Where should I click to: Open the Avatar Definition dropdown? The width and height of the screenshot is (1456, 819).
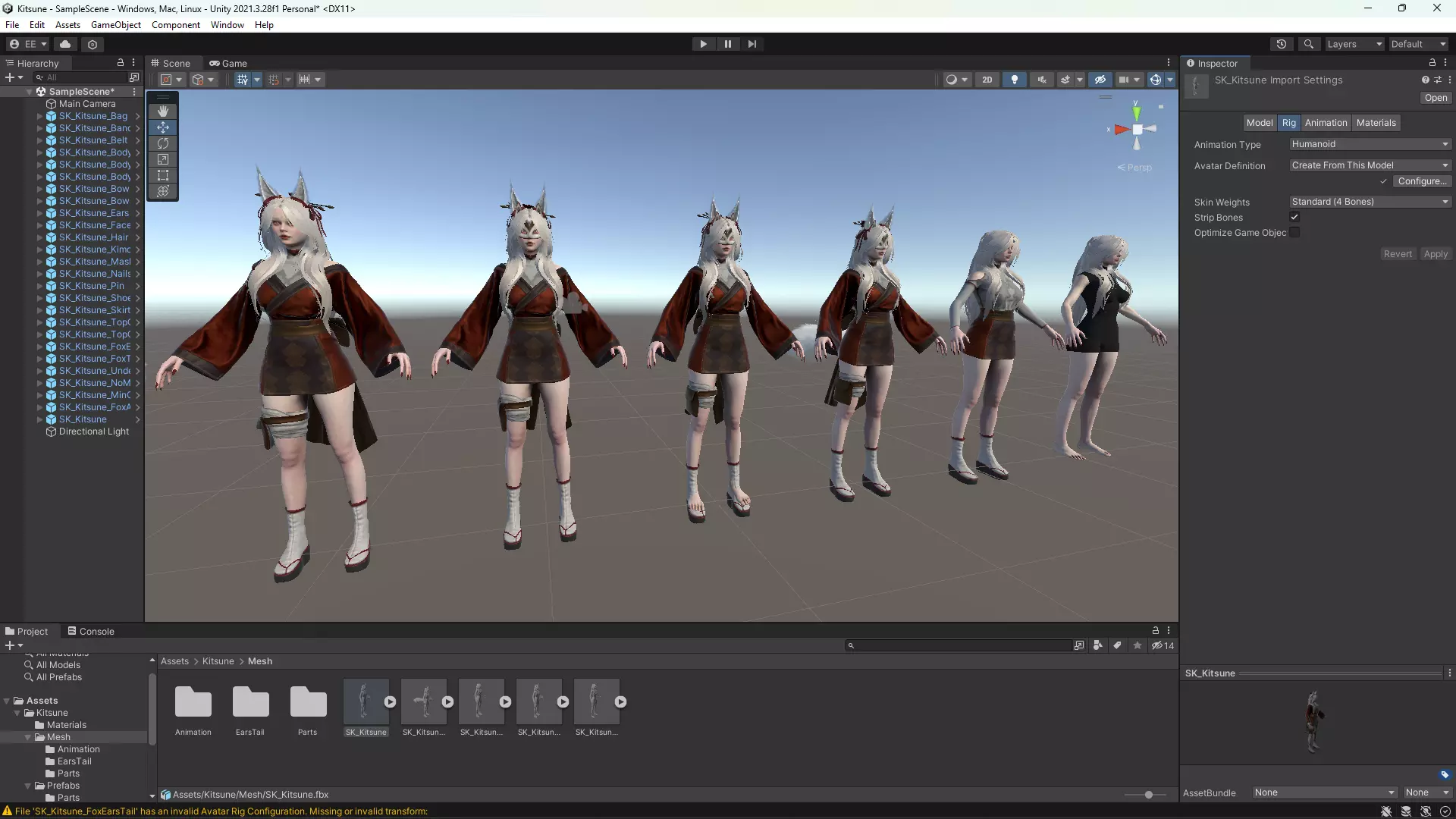click(x=1370, y=165)
